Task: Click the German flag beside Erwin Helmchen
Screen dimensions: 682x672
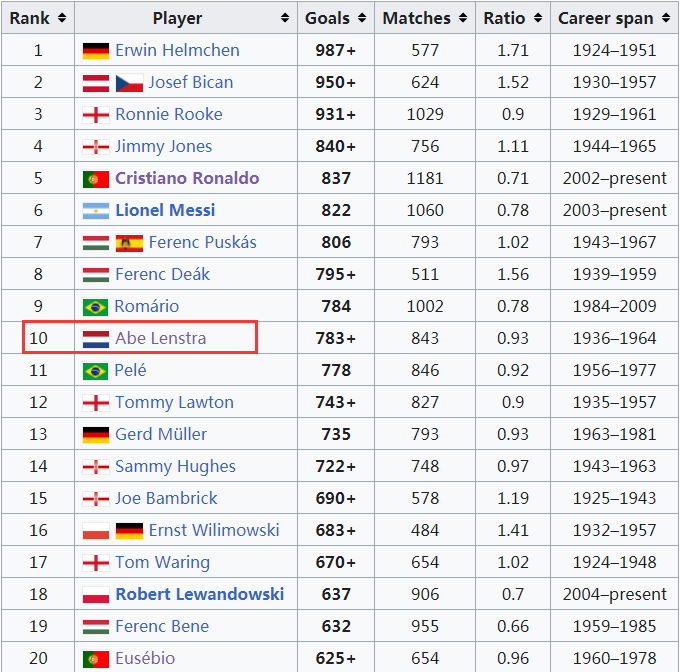Action: 95,50
